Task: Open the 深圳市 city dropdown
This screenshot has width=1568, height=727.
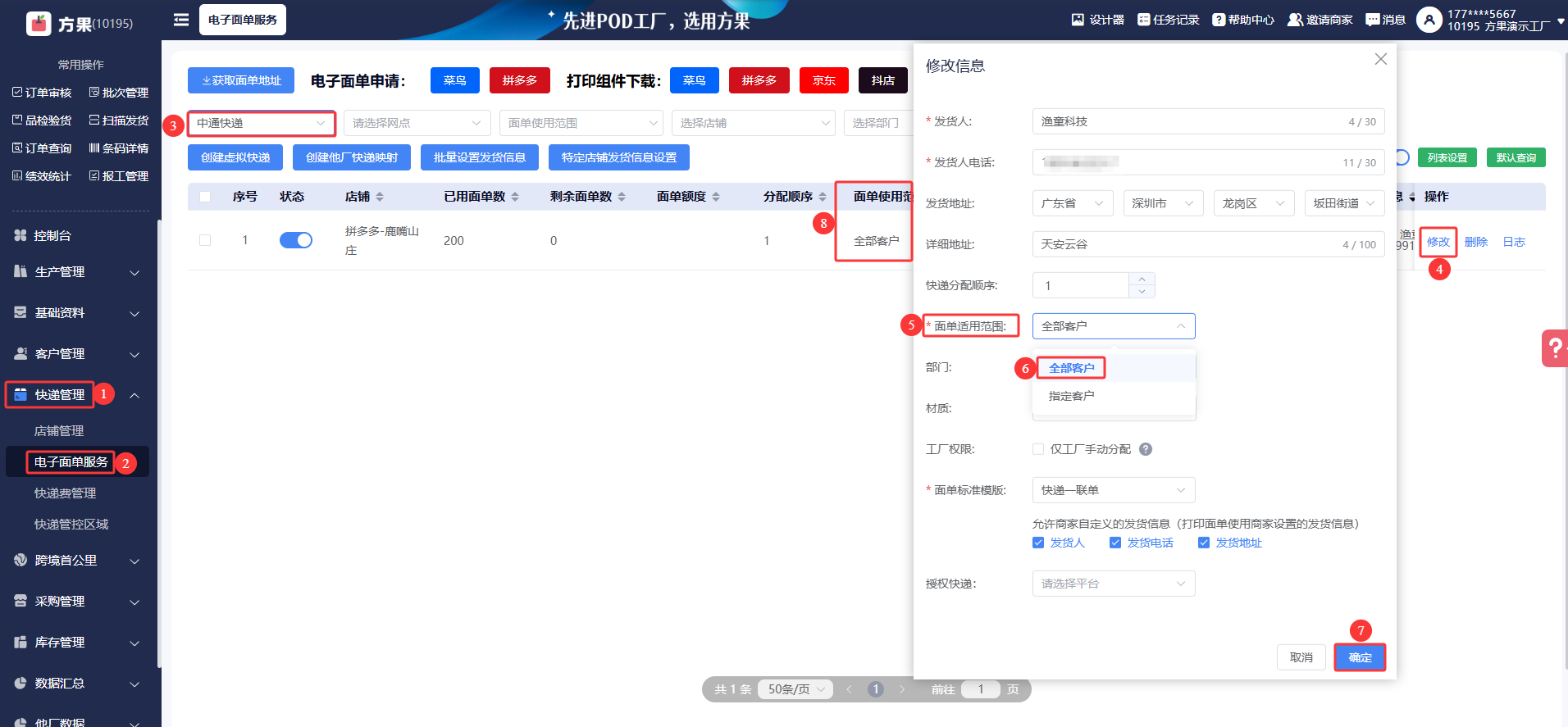Action: click(1164, 203)
